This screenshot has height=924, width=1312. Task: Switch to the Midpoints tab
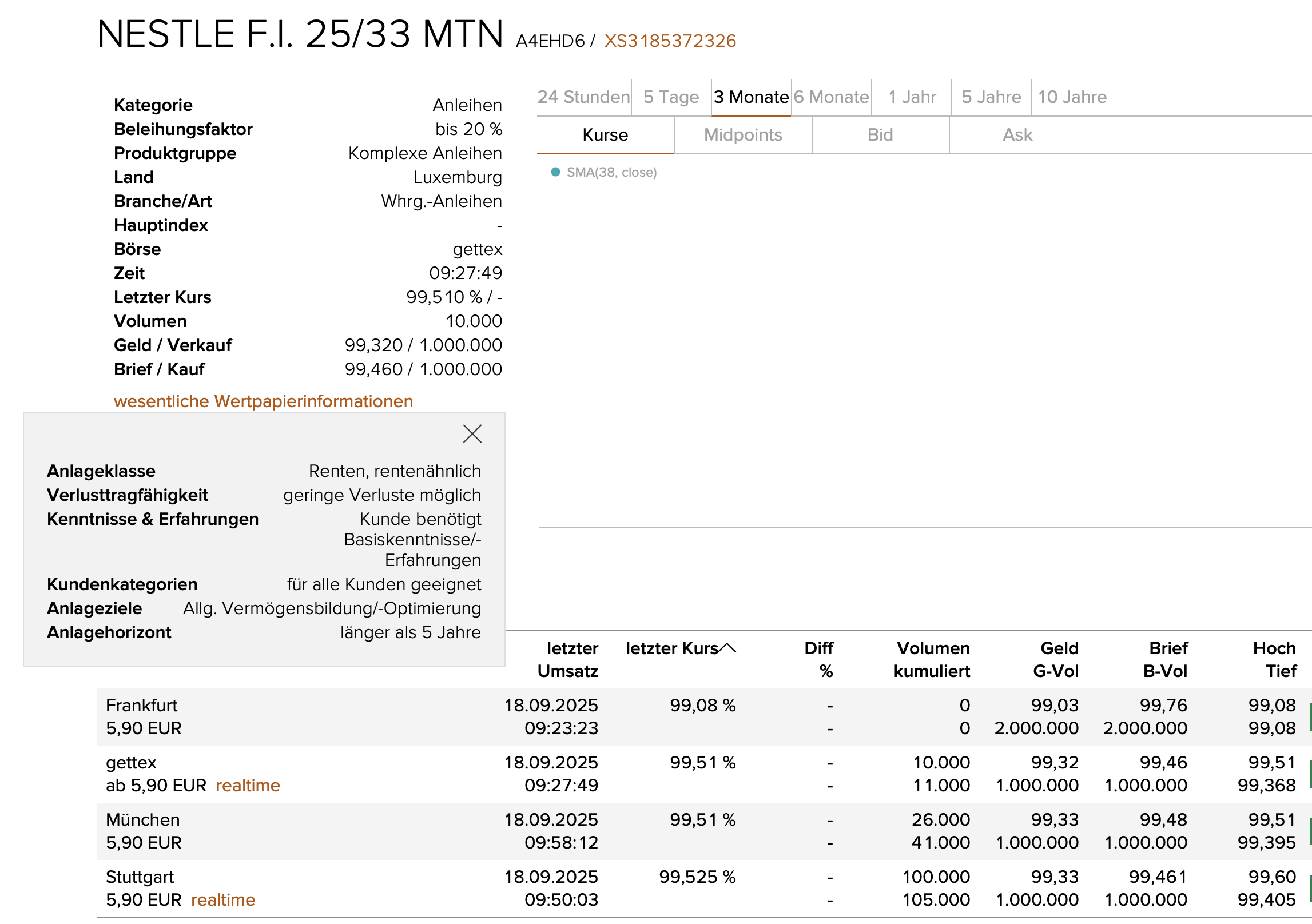coord(743,135)
